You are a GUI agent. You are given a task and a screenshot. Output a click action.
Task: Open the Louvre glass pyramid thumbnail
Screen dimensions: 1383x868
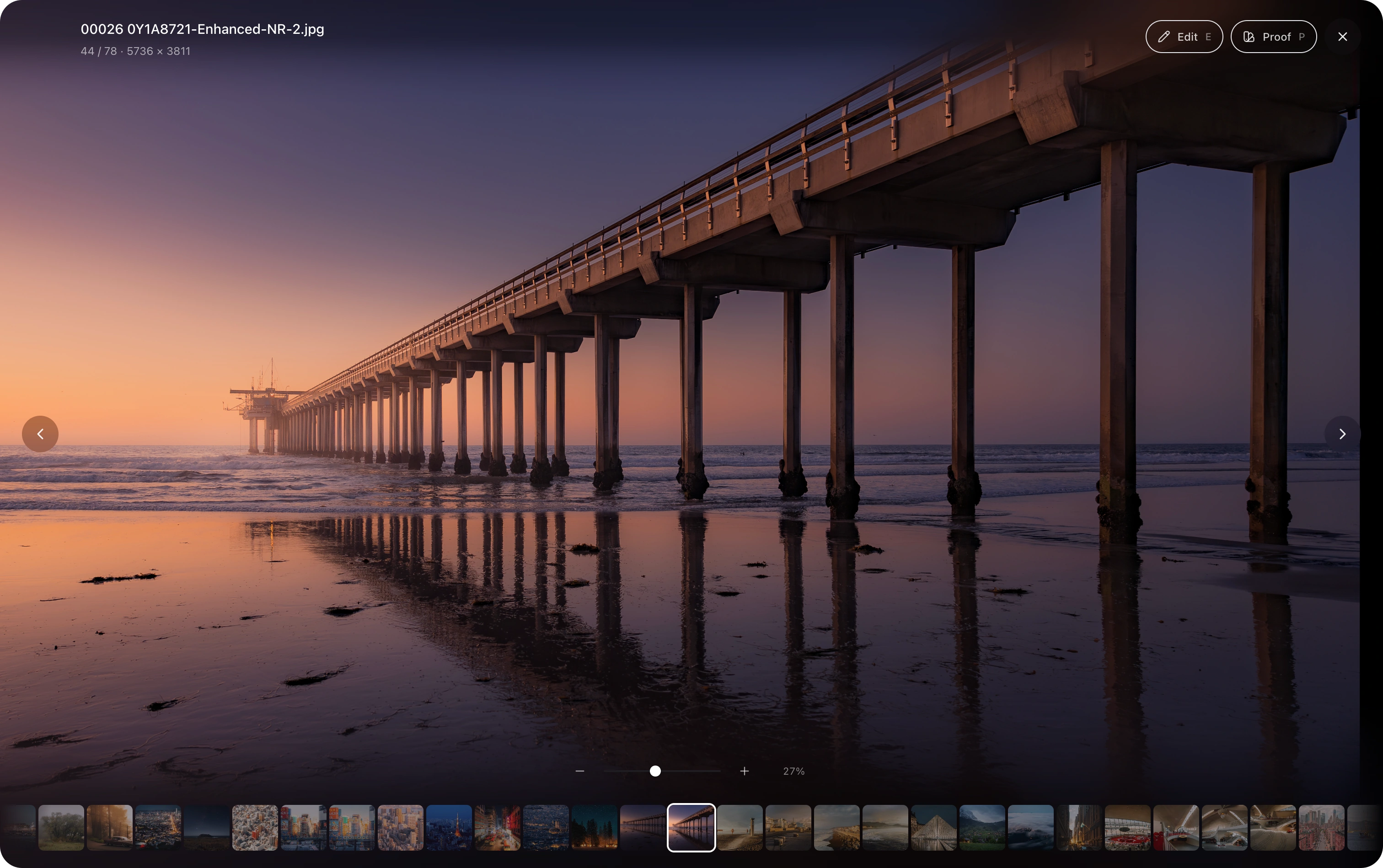tap(934, 827)
